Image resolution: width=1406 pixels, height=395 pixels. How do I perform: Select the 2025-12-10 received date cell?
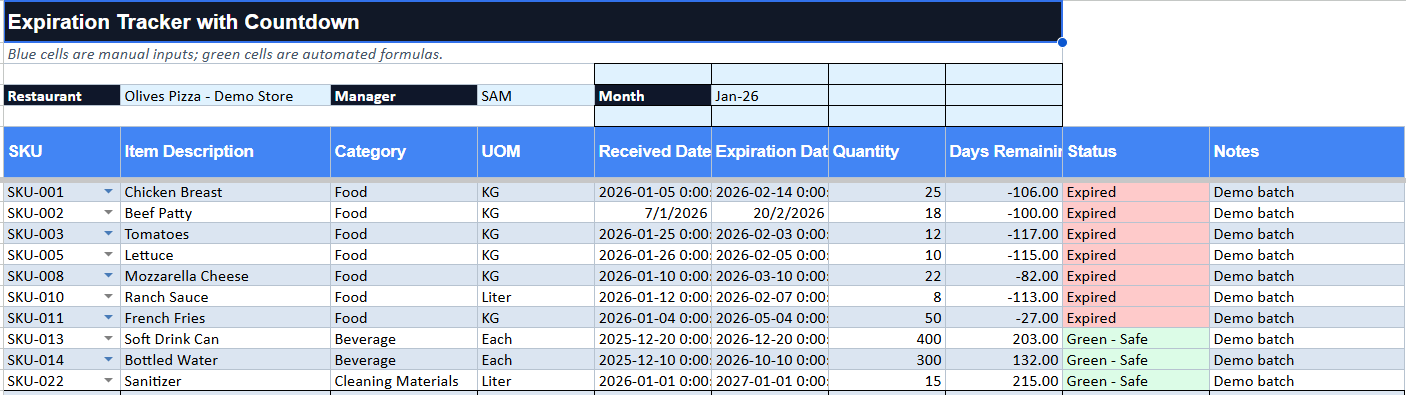pyautogui.click(x=653, y=360)
